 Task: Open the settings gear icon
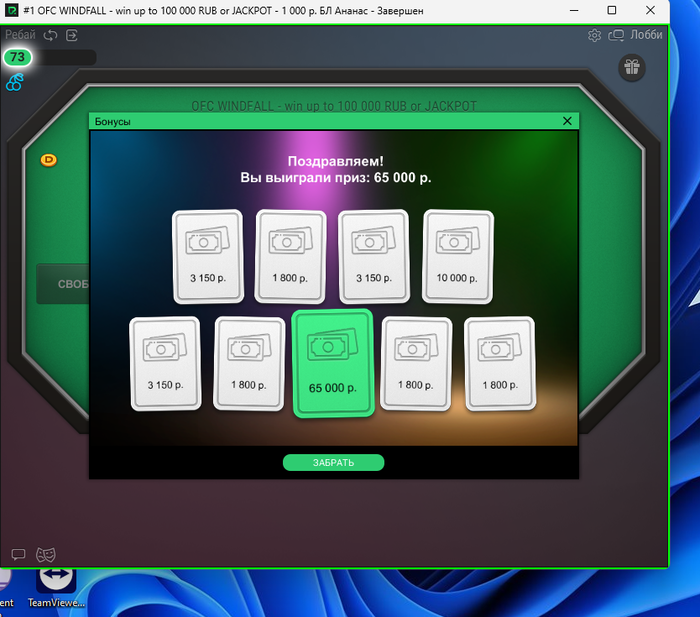[594, 35]
